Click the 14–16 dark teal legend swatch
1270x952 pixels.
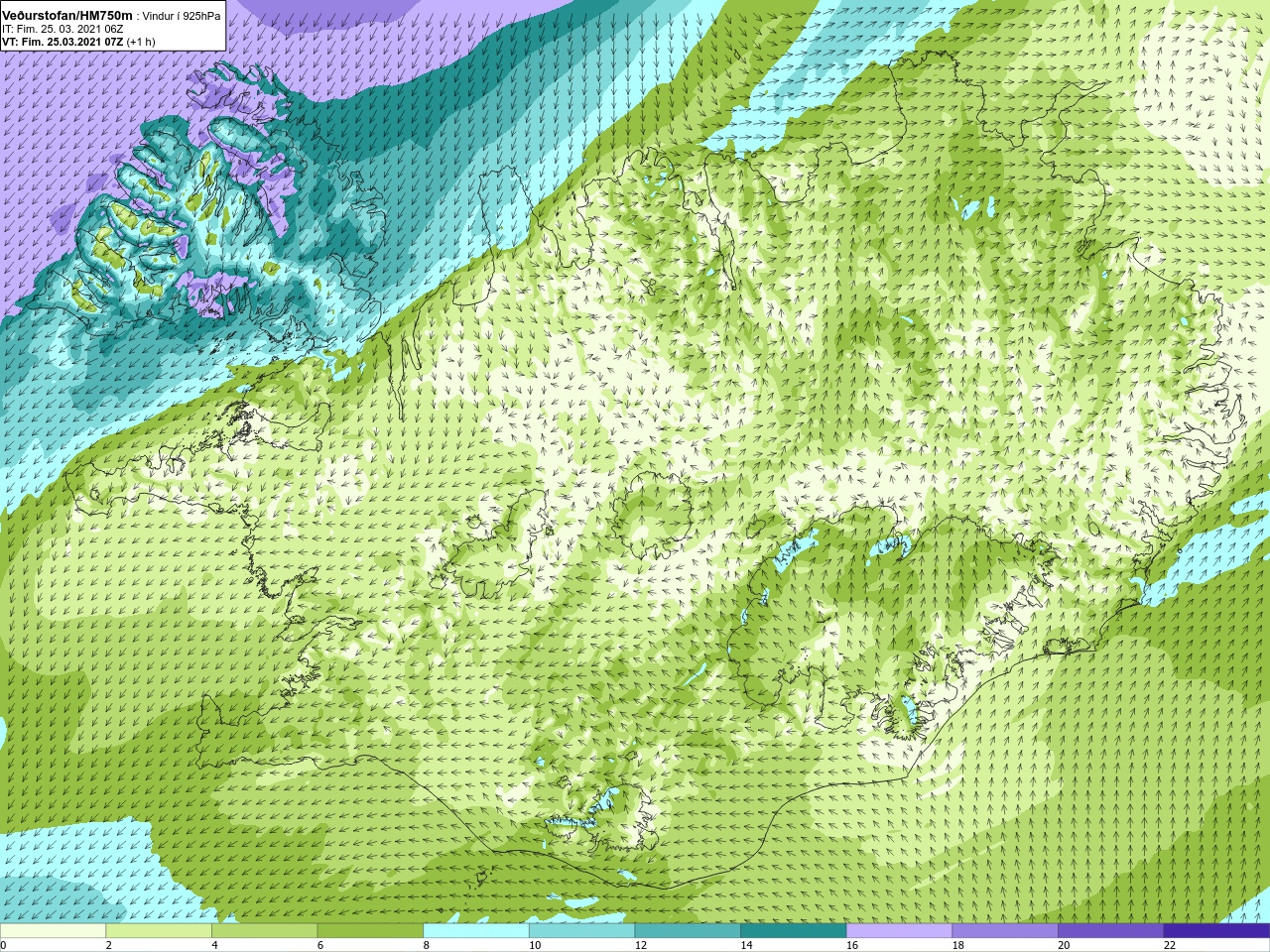(794, 931)
